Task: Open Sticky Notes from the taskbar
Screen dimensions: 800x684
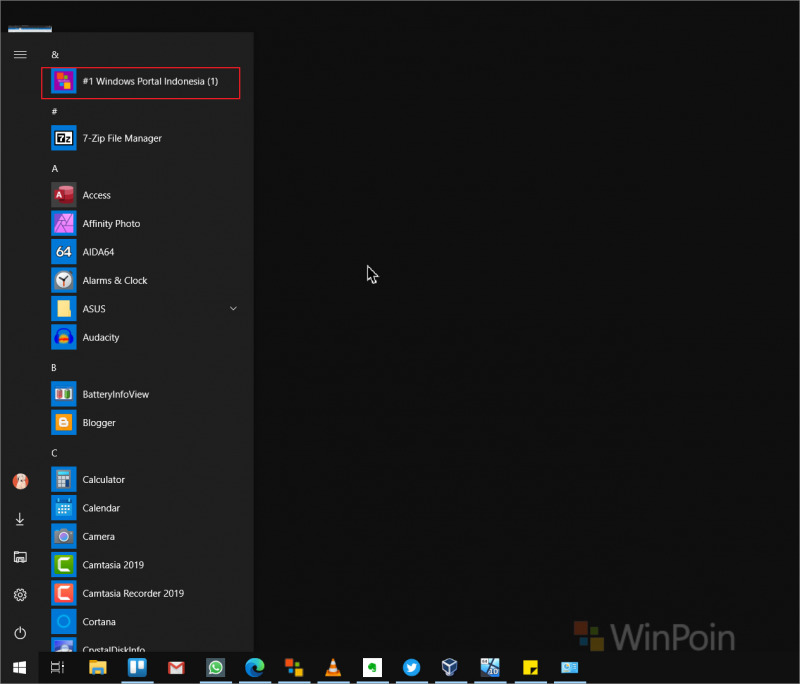Action: point(530,667)
